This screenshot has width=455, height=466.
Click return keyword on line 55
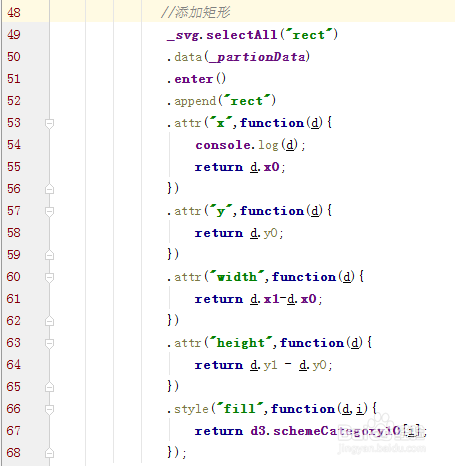[x=219, y=167]
